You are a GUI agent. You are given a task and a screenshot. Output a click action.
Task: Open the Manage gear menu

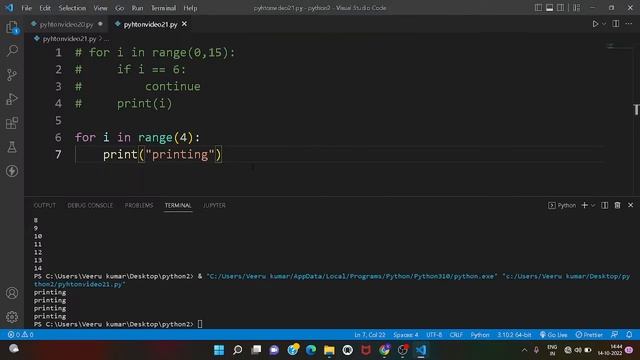[x=12, y=317]
